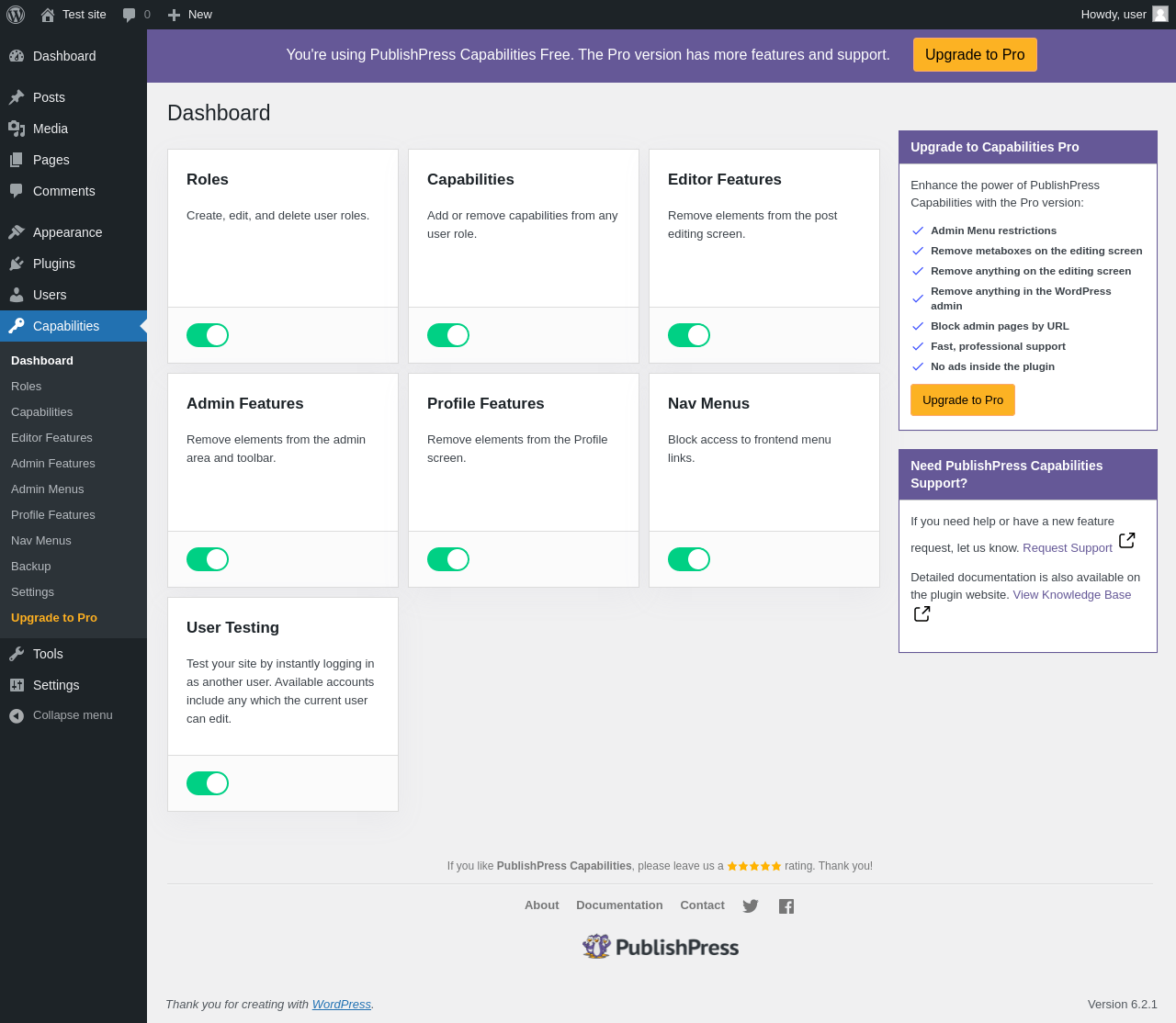Screen dimensions: 1176x1023
Task: Click the Tools wrench icon in sidebar
Action: tap(17, 654)
